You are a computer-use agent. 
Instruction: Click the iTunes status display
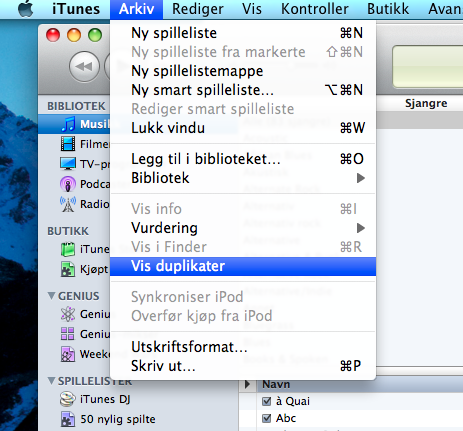(428, 67)
